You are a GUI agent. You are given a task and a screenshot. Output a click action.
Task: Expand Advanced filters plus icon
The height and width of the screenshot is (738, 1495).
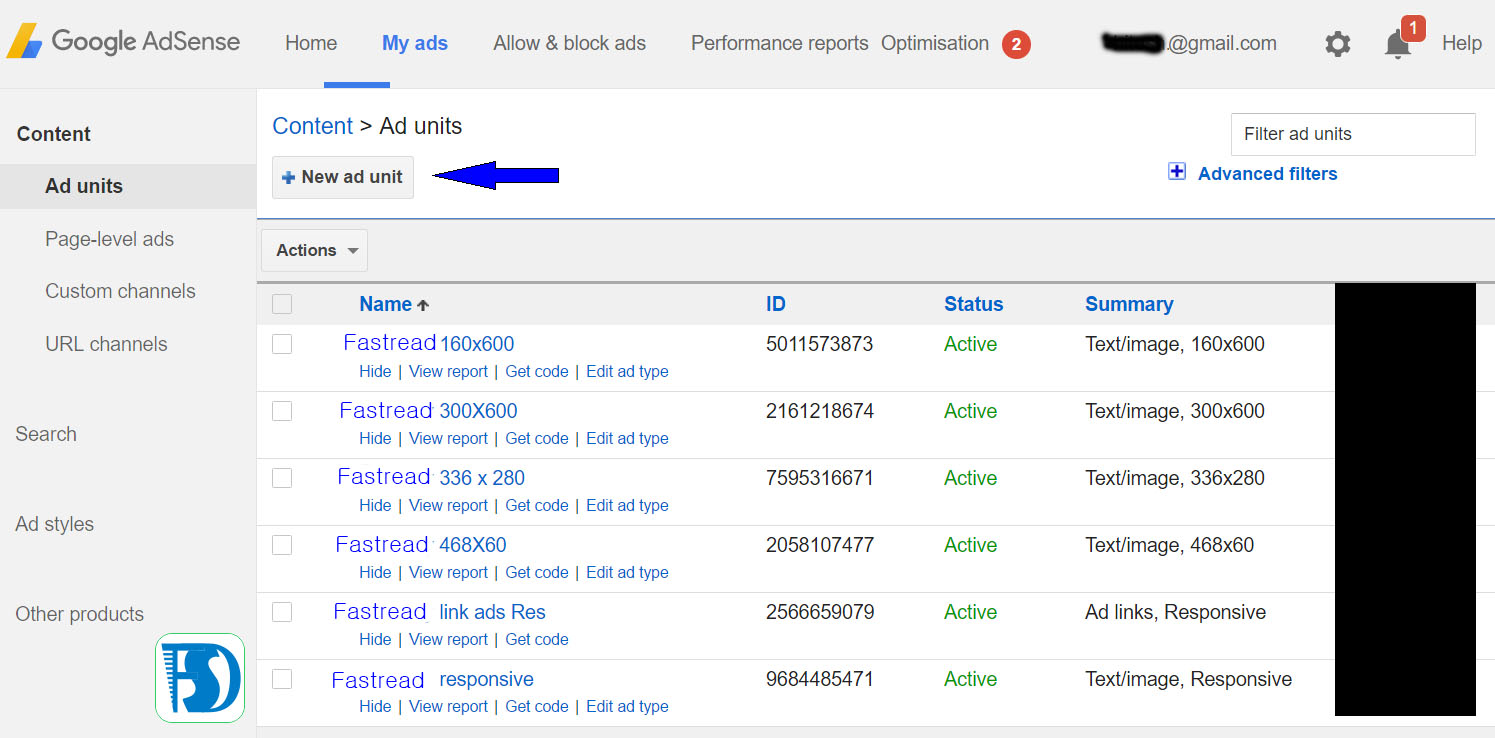pos(1177,172)
